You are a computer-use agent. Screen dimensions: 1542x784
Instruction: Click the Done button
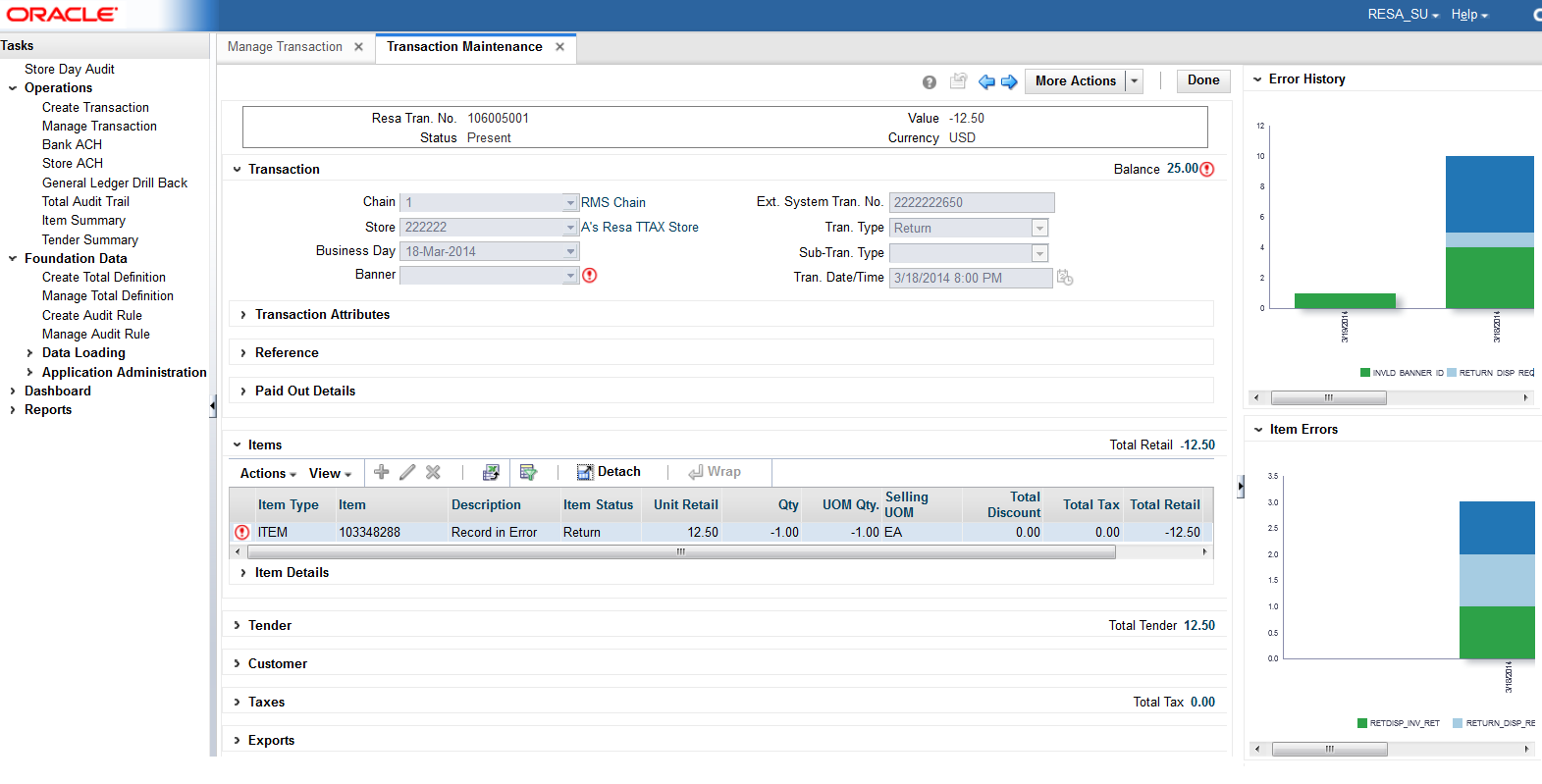1203,81
